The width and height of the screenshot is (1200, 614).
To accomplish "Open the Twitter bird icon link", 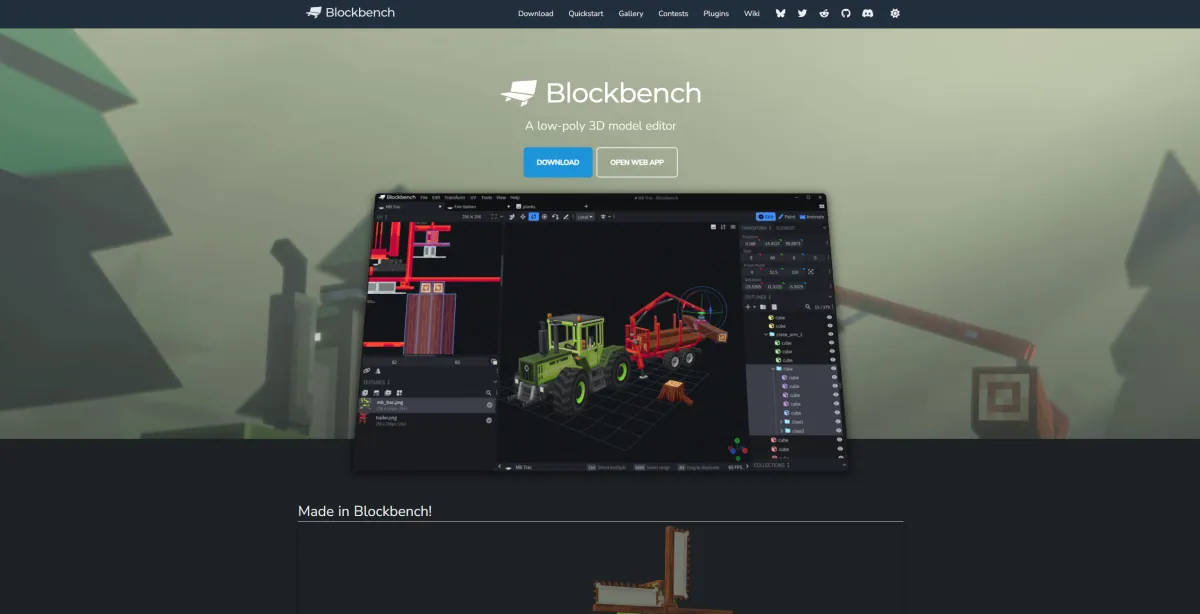I will pyautogui.click(x=802, y=14).
